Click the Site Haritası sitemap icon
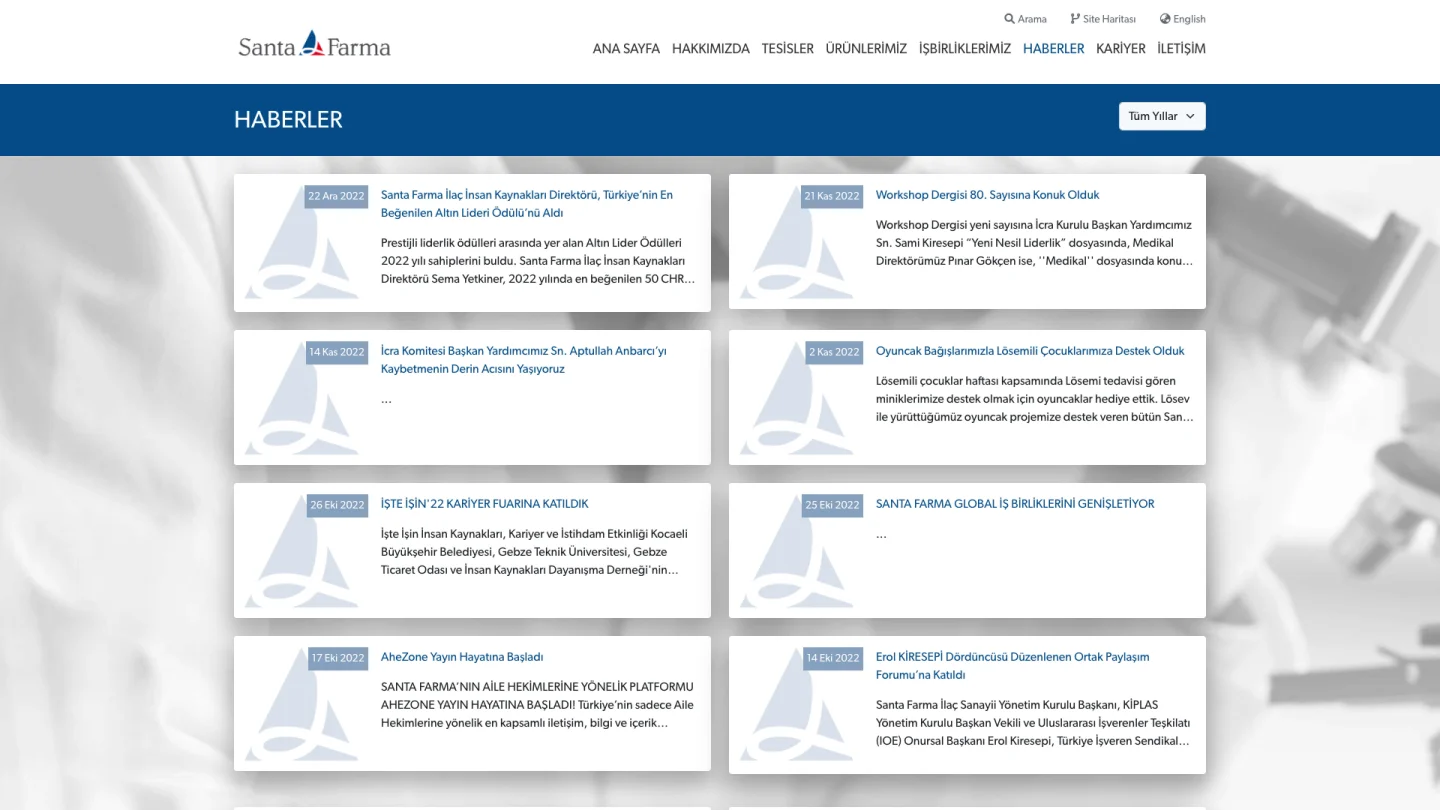 [x=1075, y=19]
